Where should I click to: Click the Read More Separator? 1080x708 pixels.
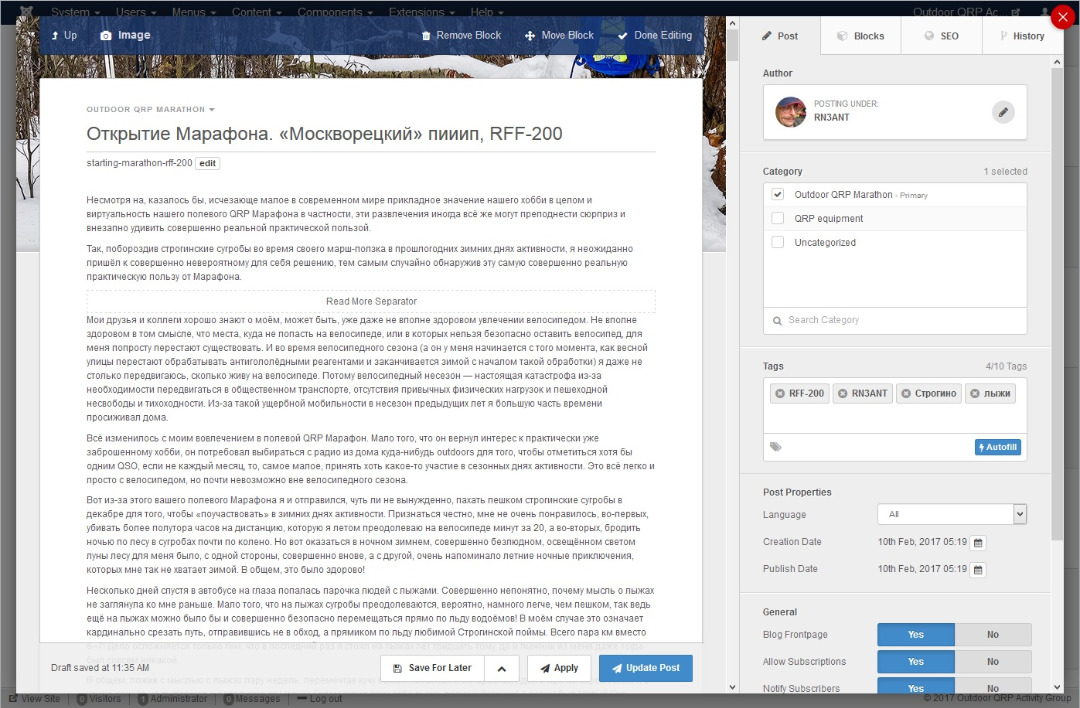tap(371, 301)
